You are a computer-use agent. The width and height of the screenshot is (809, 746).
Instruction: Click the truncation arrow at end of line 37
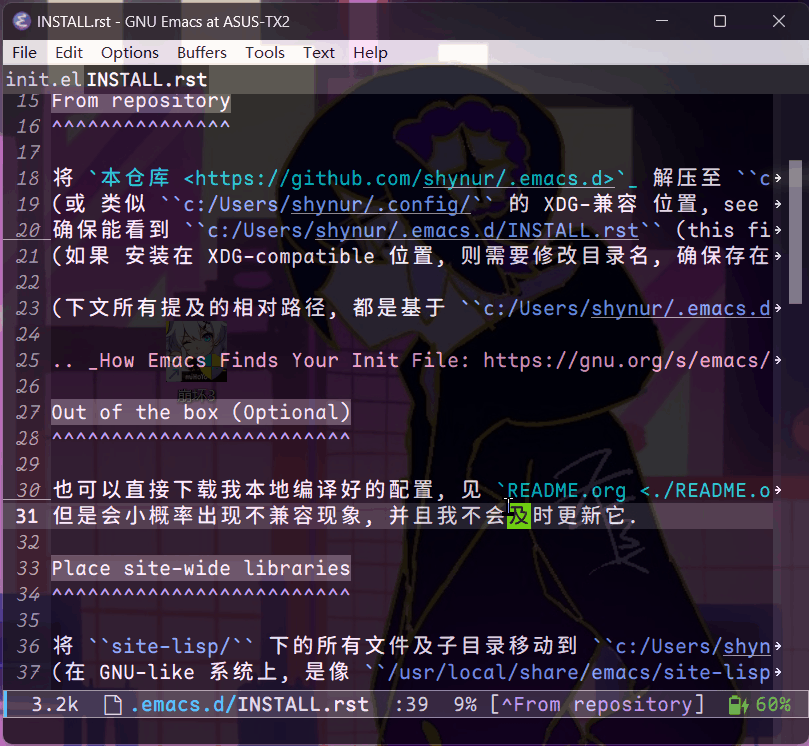778,672
